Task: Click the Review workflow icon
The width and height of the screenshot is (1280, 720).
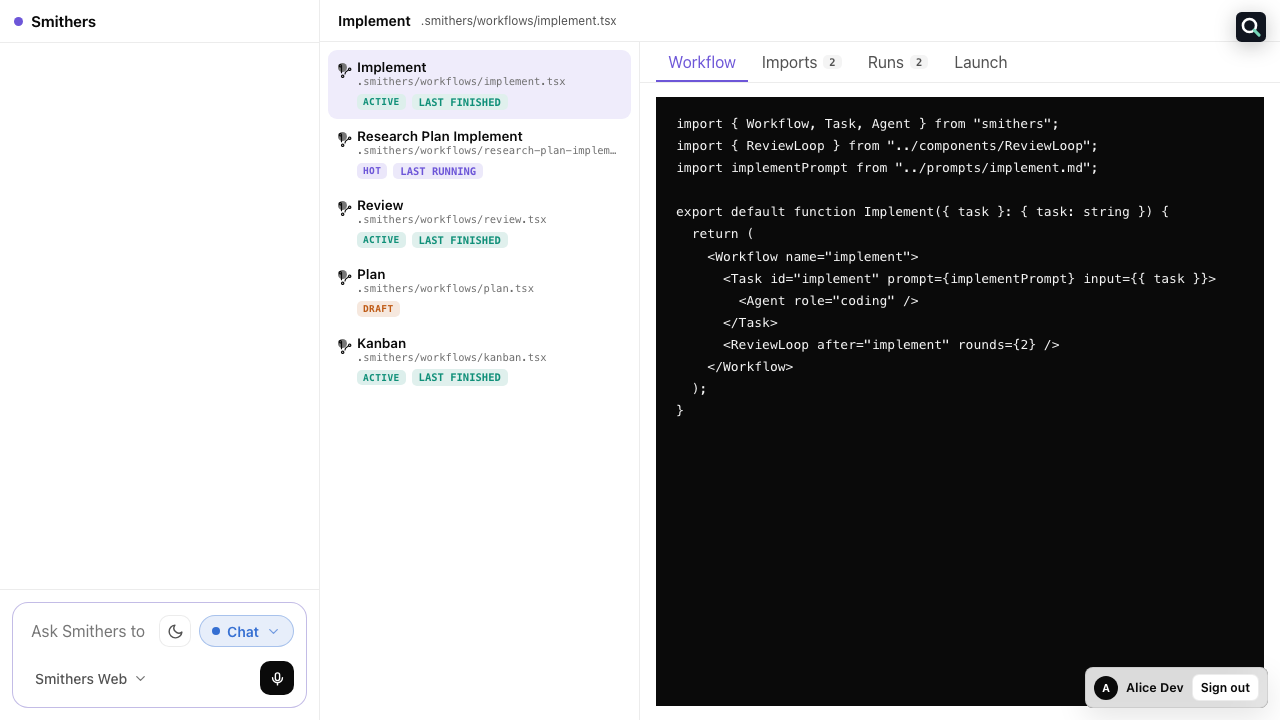Action: [344, 208]
